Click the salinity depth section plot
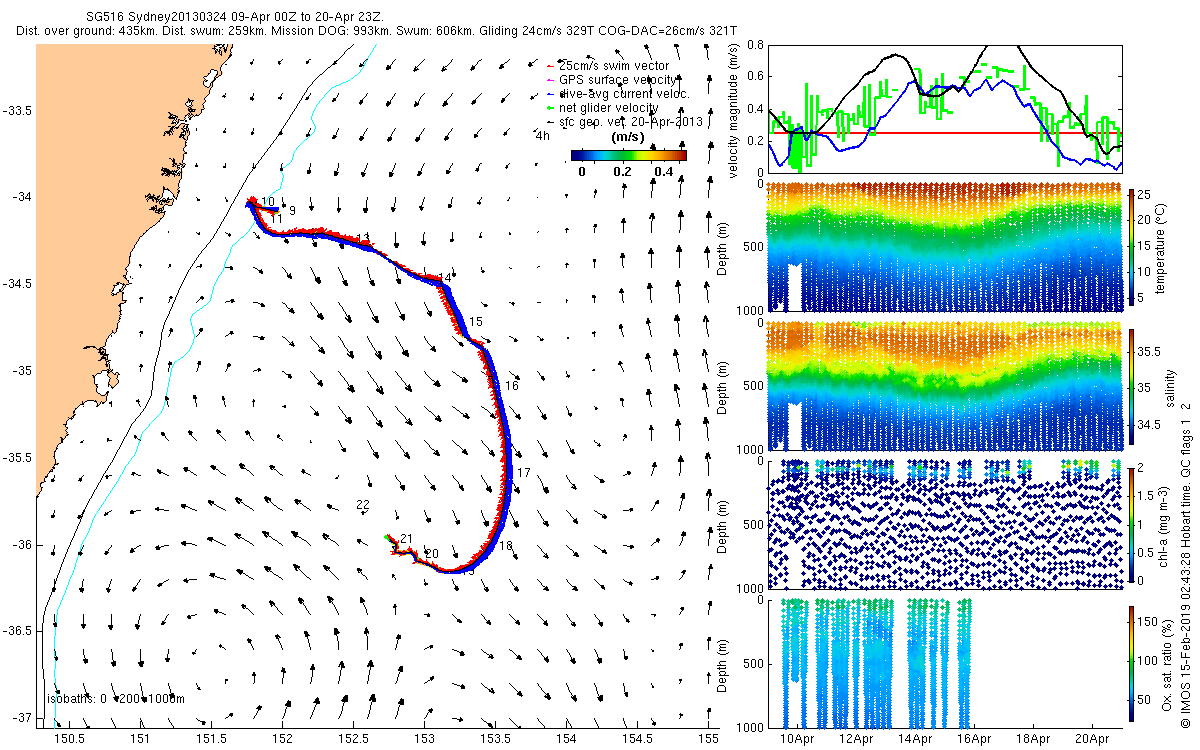The width and height of the screenshot is (1200, 750). [x=945, y=385]
